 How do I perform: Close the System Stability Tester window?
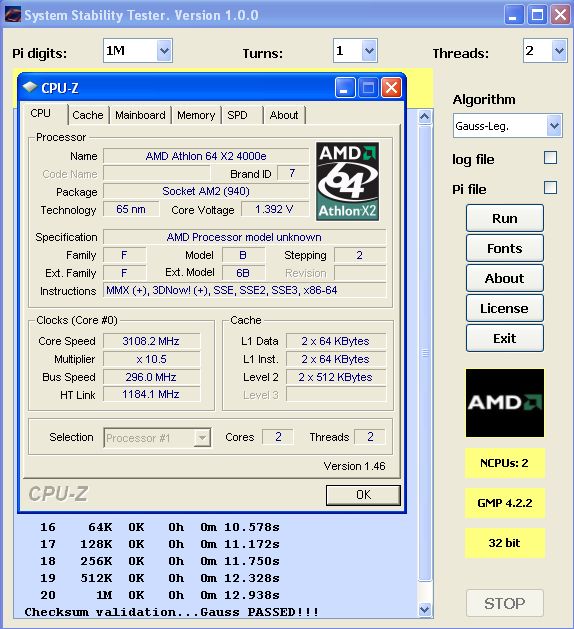tap(560, 15)
